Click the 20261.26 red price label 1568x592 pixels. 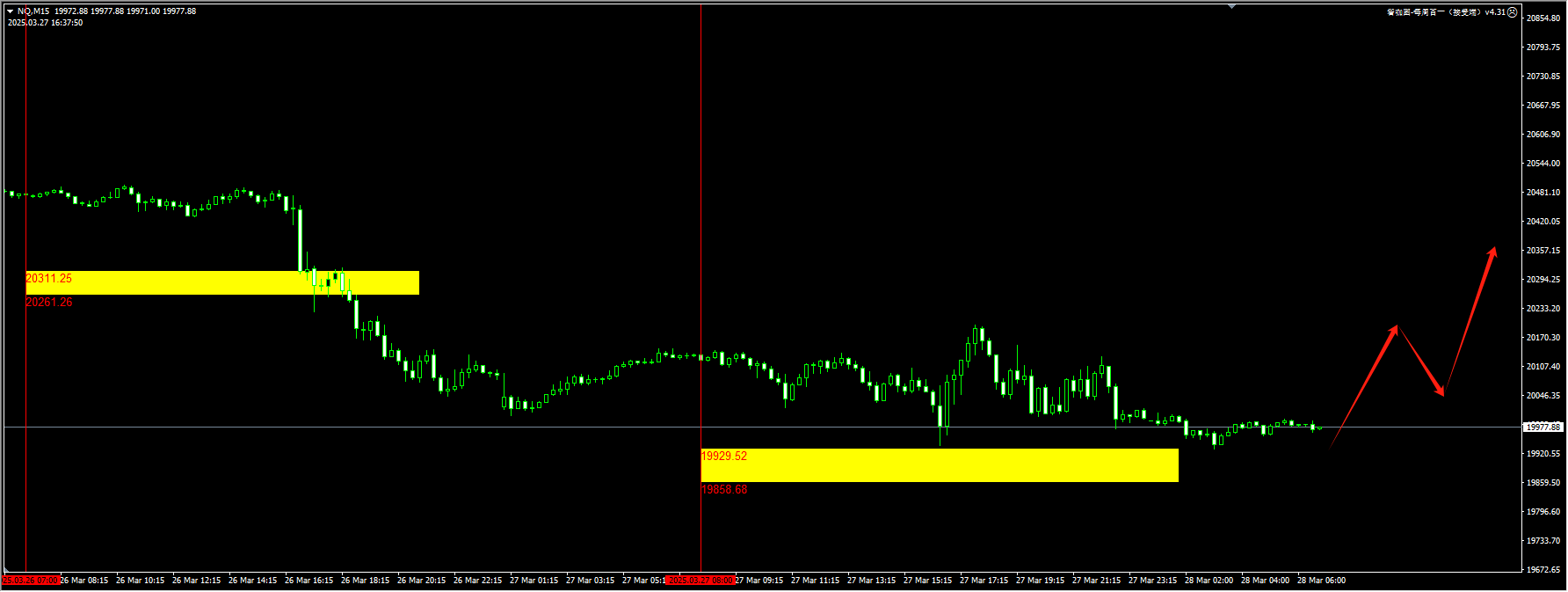click(x=49, y=302)
